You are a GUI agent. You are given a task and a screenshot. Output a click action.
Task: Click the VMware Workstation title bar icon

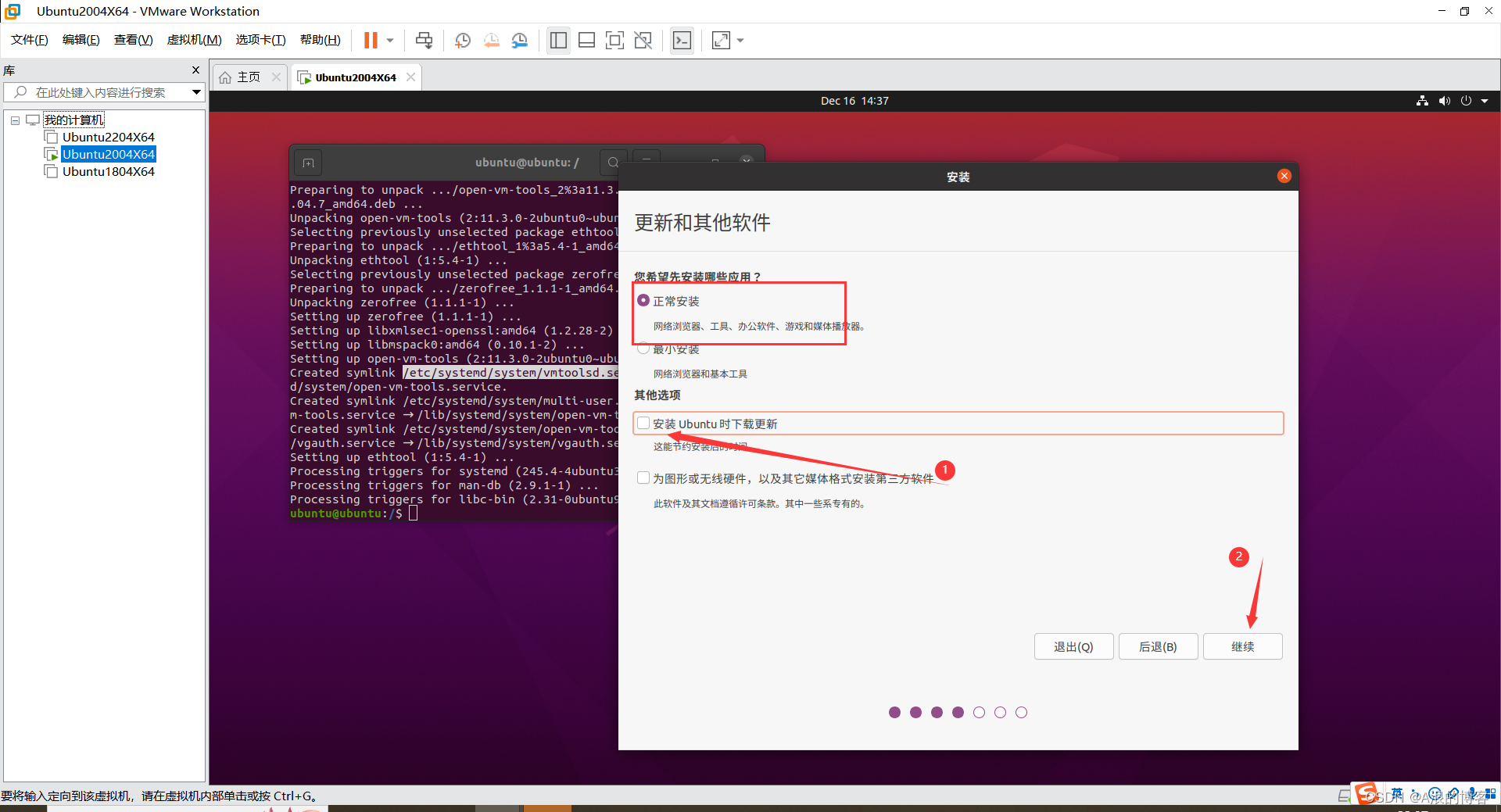pyautogui.click(x=13, y=11)
